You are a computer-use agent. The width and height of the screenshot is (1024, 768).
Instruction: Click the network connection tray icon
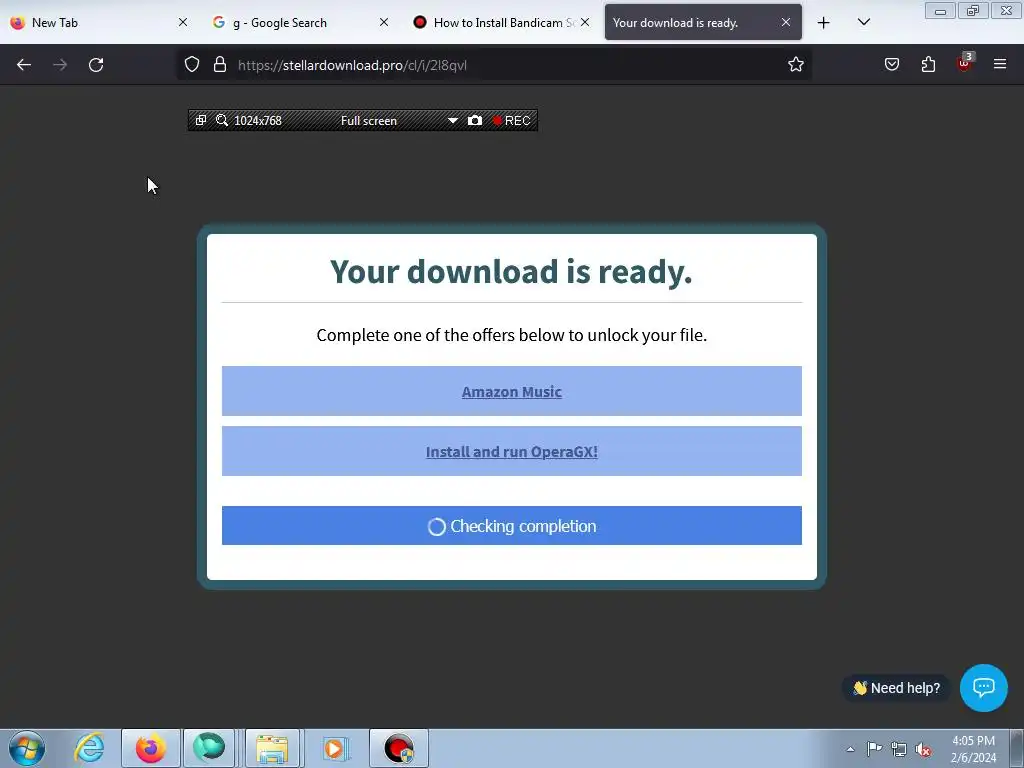point(899,749)
